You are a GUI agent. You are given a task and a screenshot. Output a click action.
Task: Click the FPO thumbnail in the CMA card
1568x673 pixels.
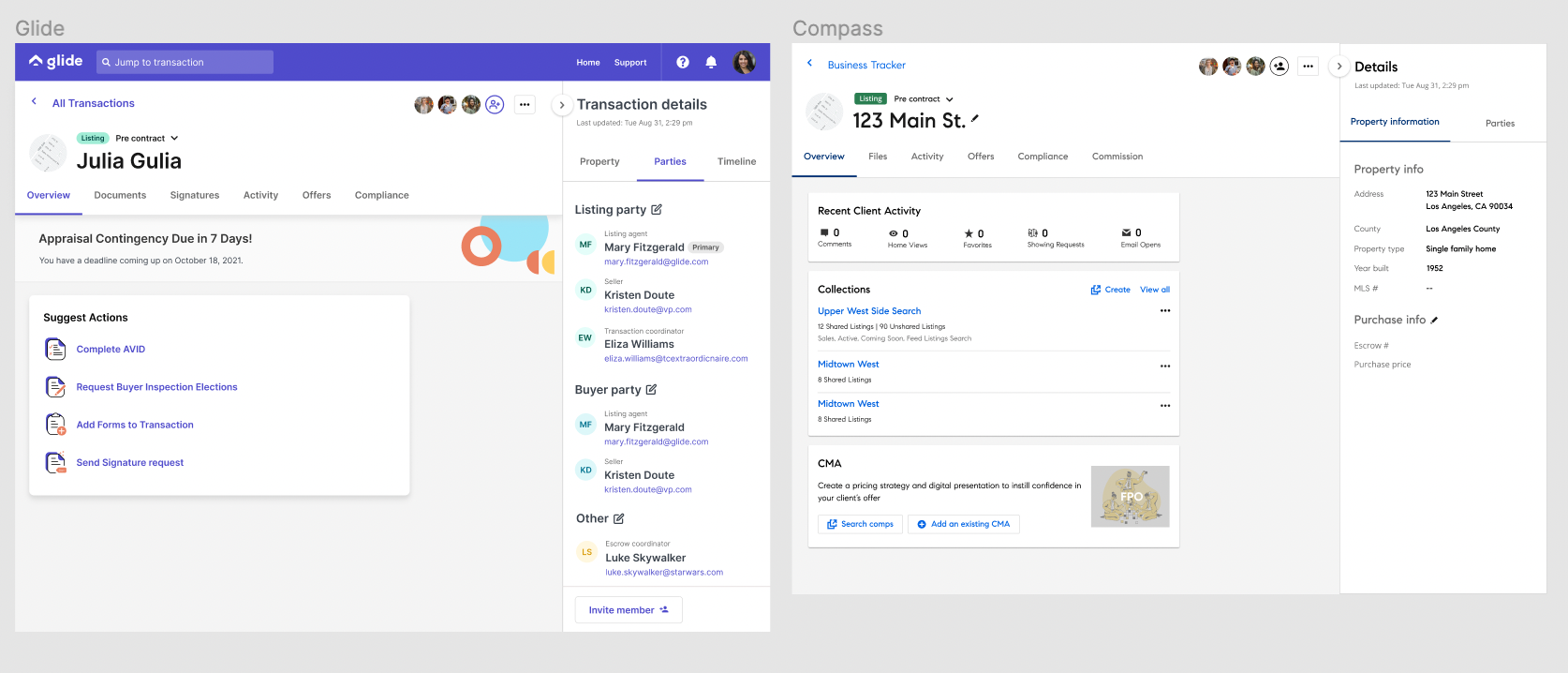[x=1131, y=497]
